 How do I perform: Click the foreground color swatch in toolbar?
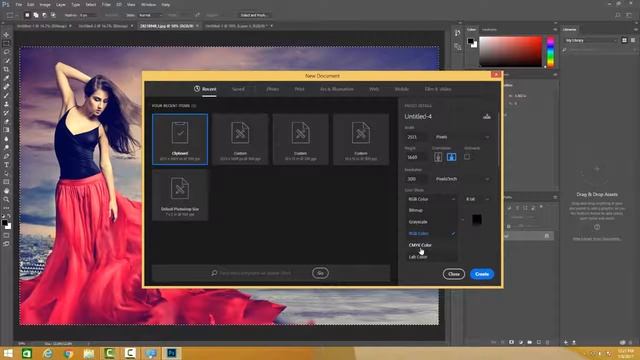point(4,222)
